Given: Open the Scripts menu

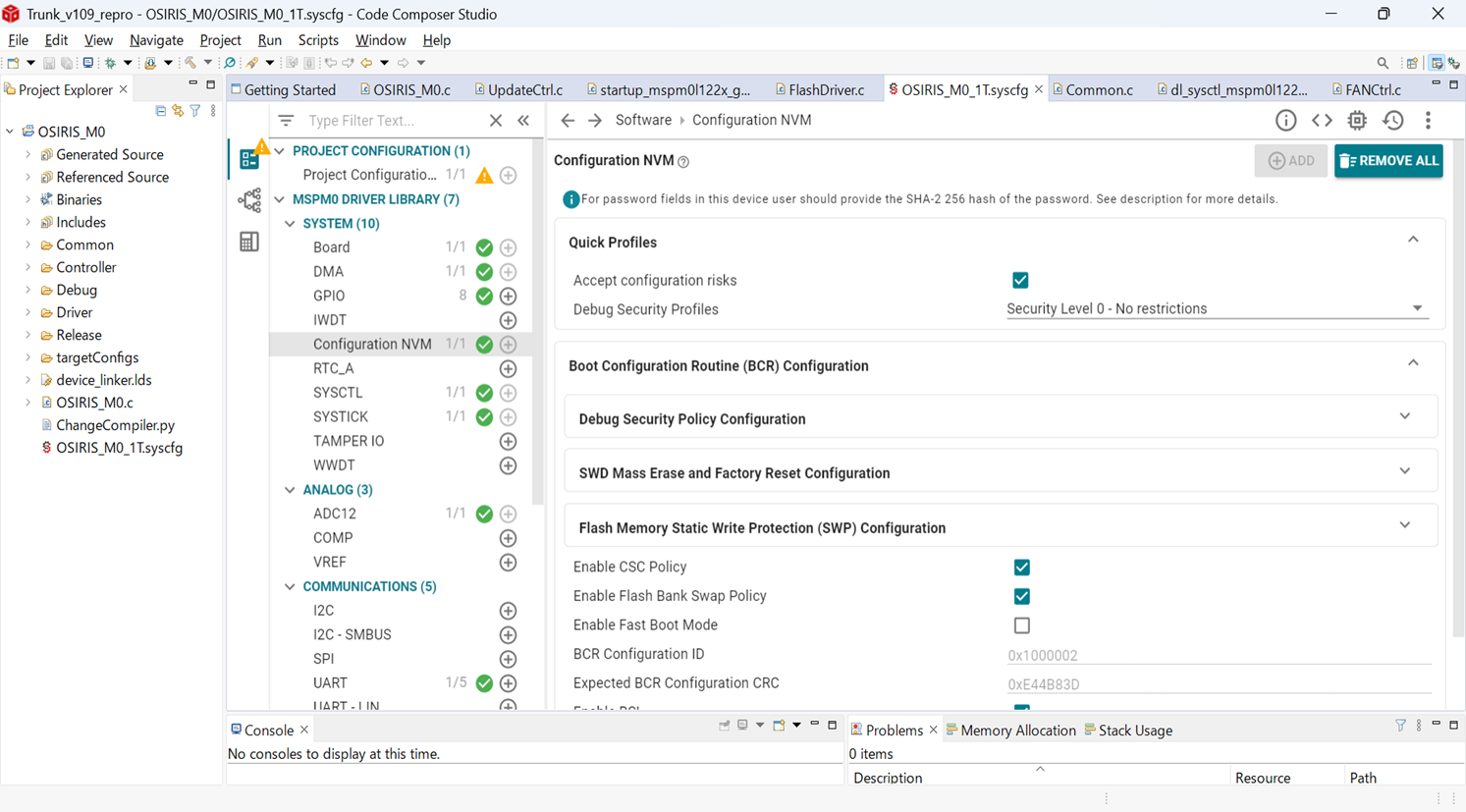Looking at the screenshot, I should [317, 40].
